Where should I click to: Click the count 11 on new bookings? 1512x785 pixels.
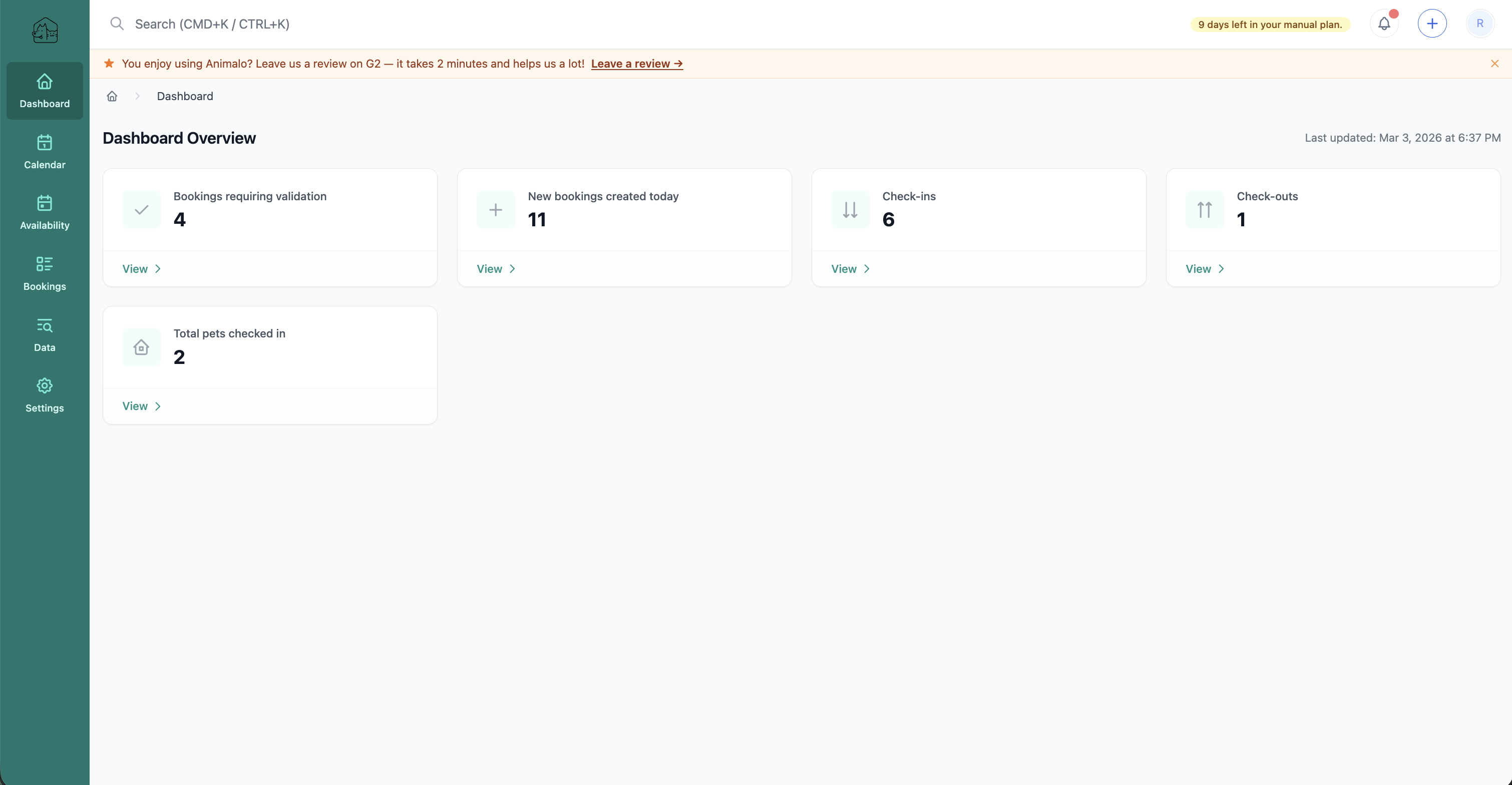pos(537,220)
